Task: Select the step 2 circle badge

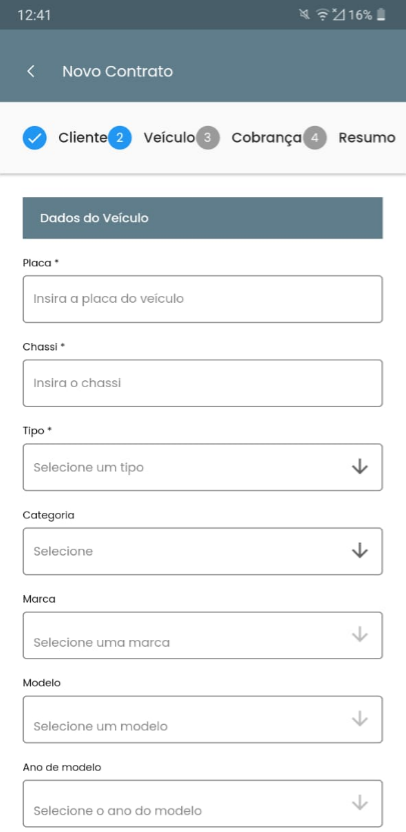Action: click(120, 138)
